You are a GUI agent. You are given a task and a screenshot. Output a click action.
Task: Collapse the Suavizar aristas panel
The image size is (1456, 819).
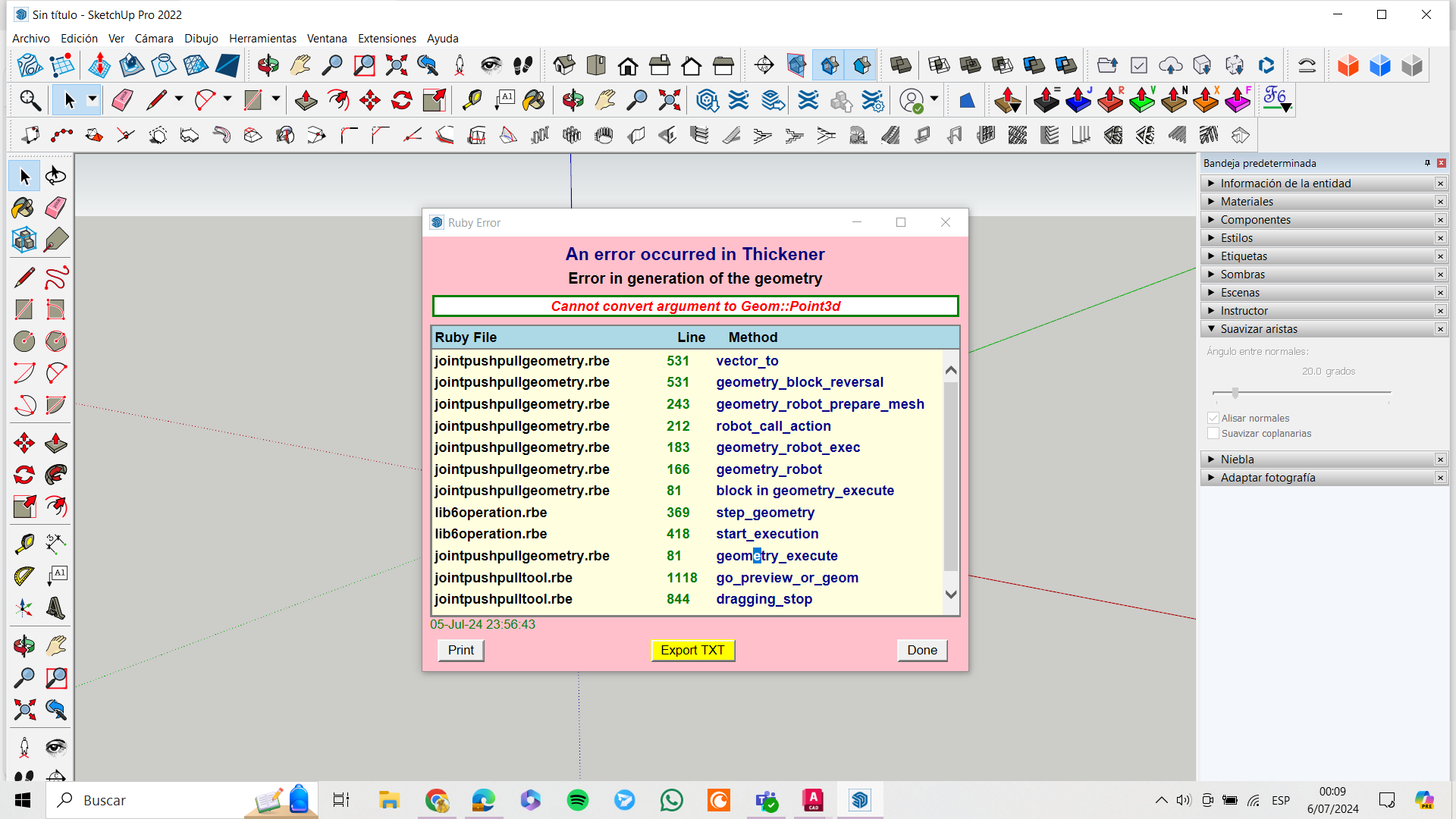click(1259, 329)
